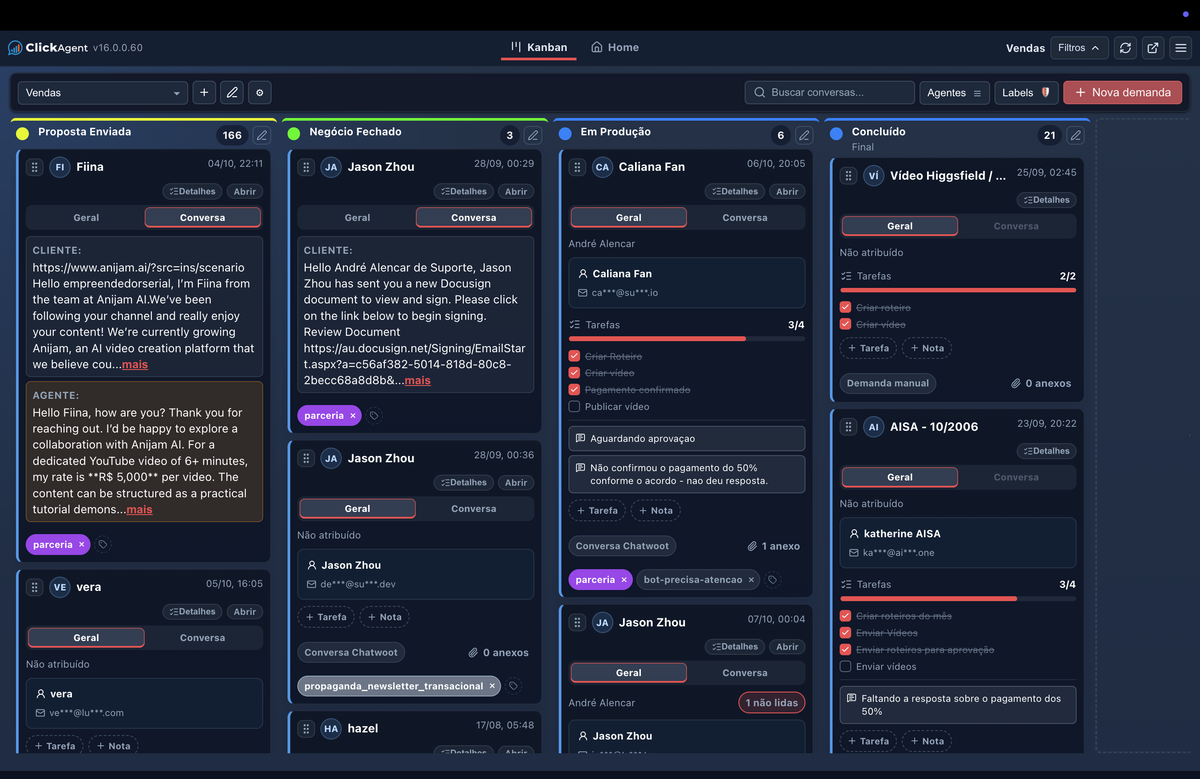Check the Publicar vídeo task

pyautogui.click(x=574, y=407)
